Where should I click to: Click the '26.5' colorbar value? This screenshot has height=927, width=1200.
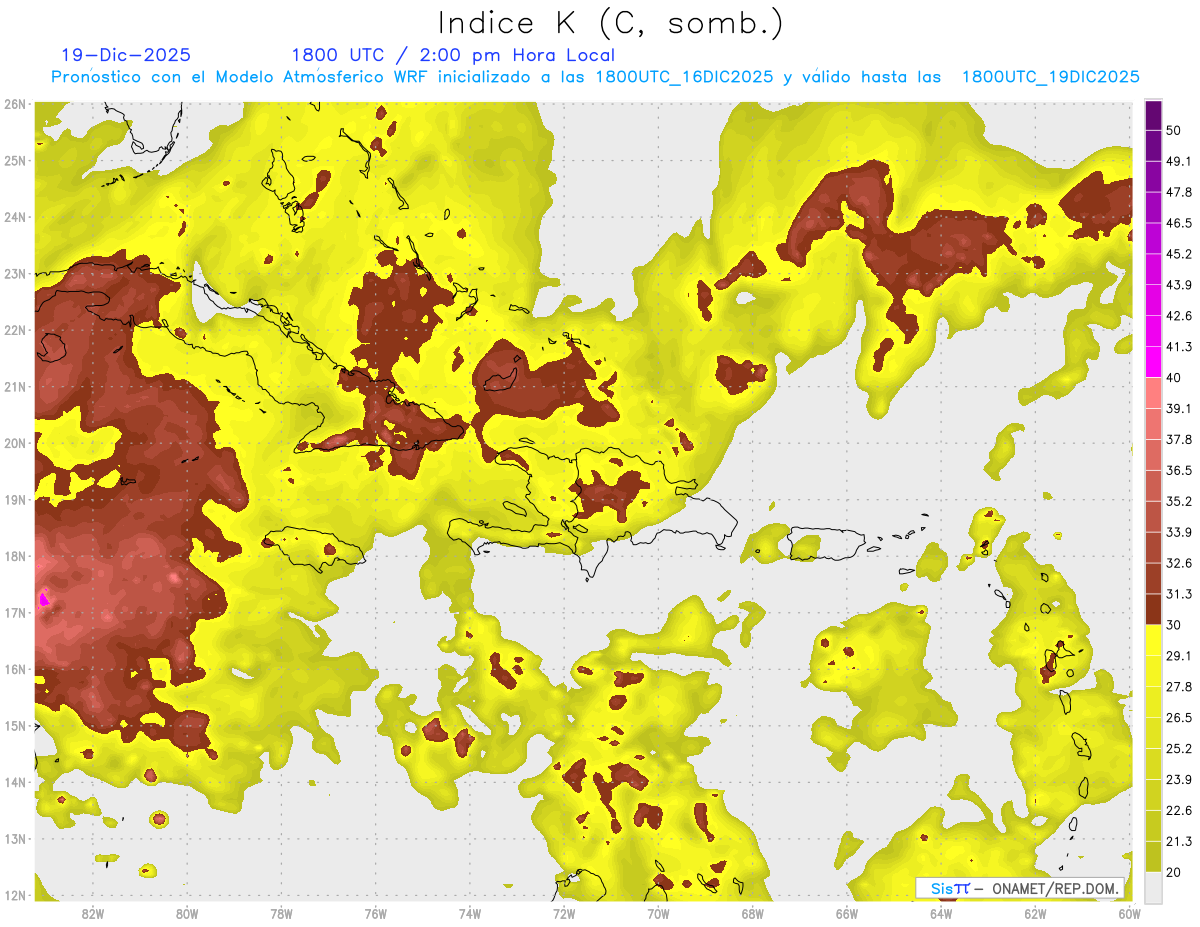(1179, 717)
